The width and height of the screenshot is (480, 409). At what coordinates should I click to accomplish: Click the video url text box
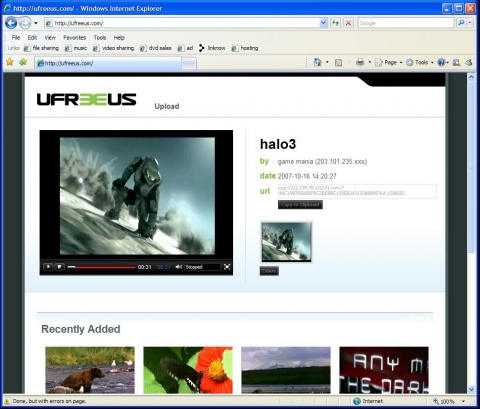click(x=357, y=191)
